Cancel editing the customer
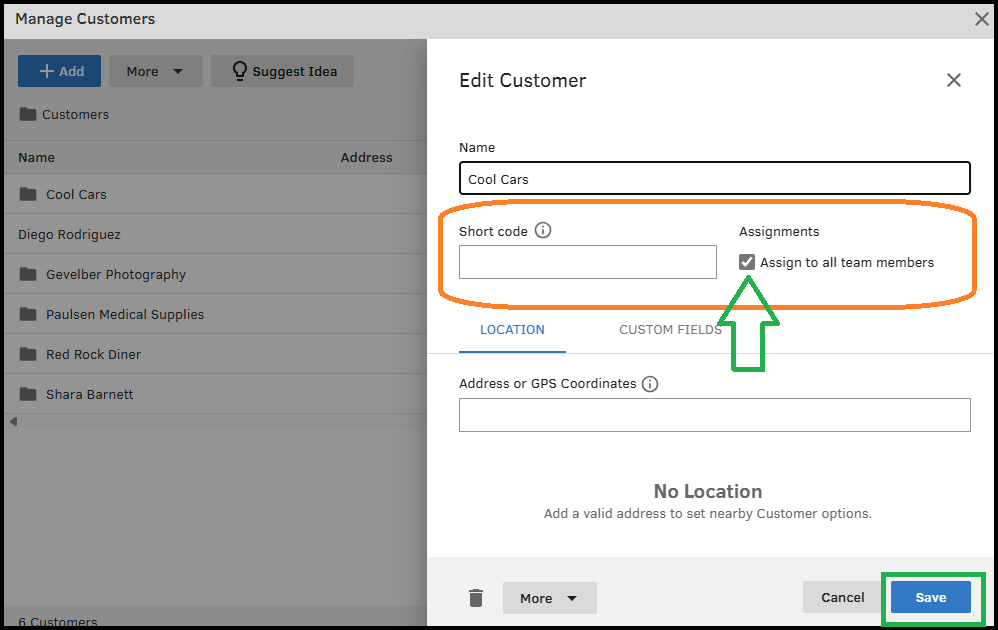Viewport: 998px width, 630px height. coord(842,597)
